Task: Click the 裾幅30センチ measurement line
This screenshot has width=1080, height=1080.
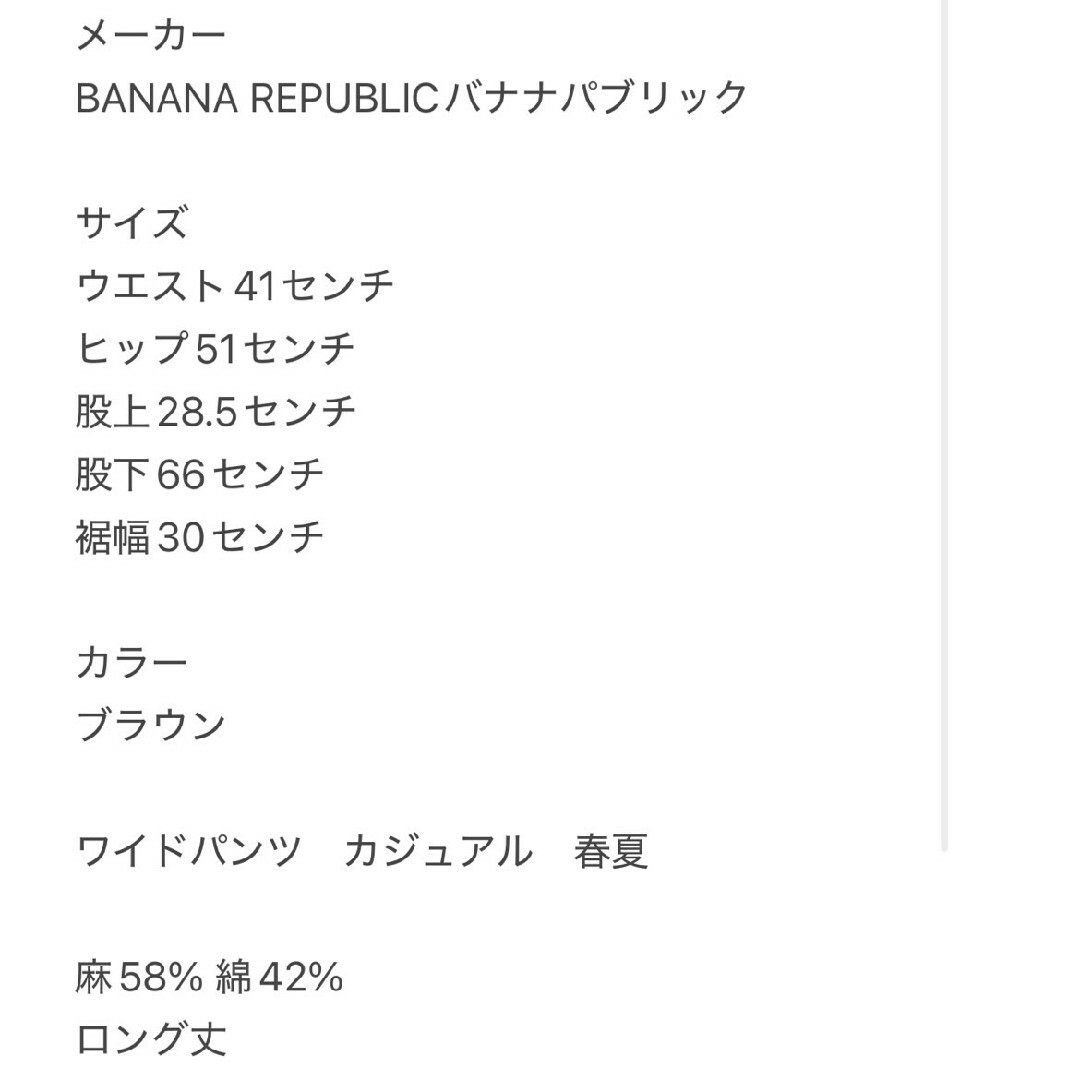Action: point(200,537)
